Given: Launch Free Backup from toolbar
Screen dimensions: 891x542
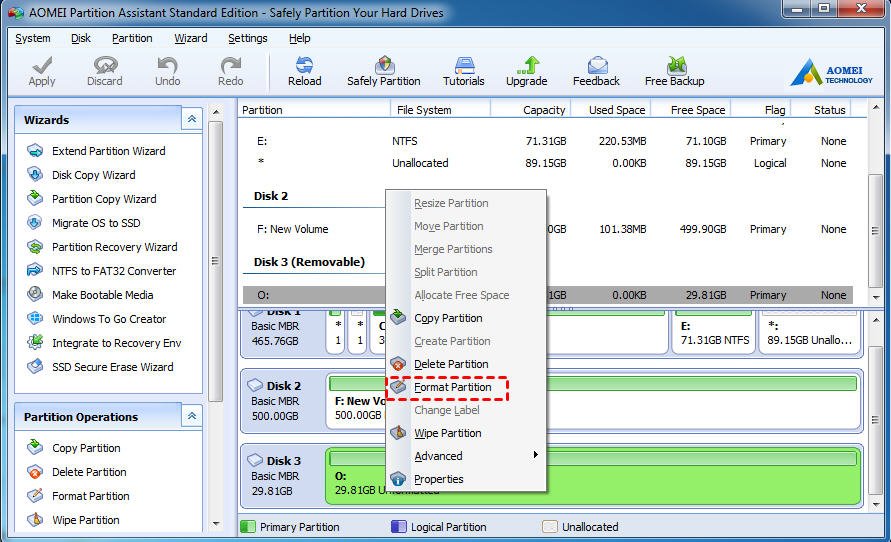Looking at the screenshot, I should tap(675, 71).
